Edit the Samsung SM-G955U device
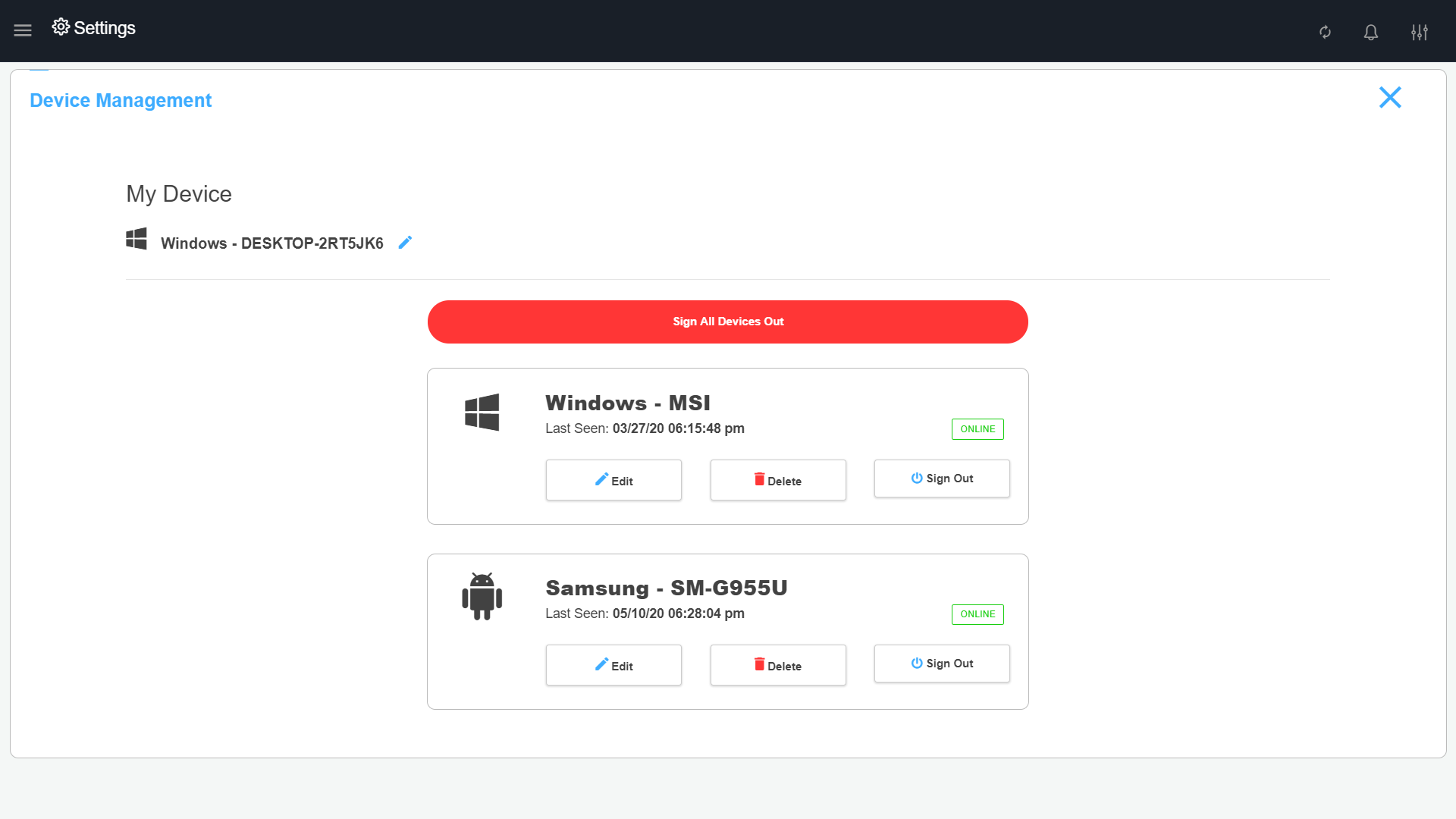This screenshot has width=1456, height=819. (x=613, y=665)
